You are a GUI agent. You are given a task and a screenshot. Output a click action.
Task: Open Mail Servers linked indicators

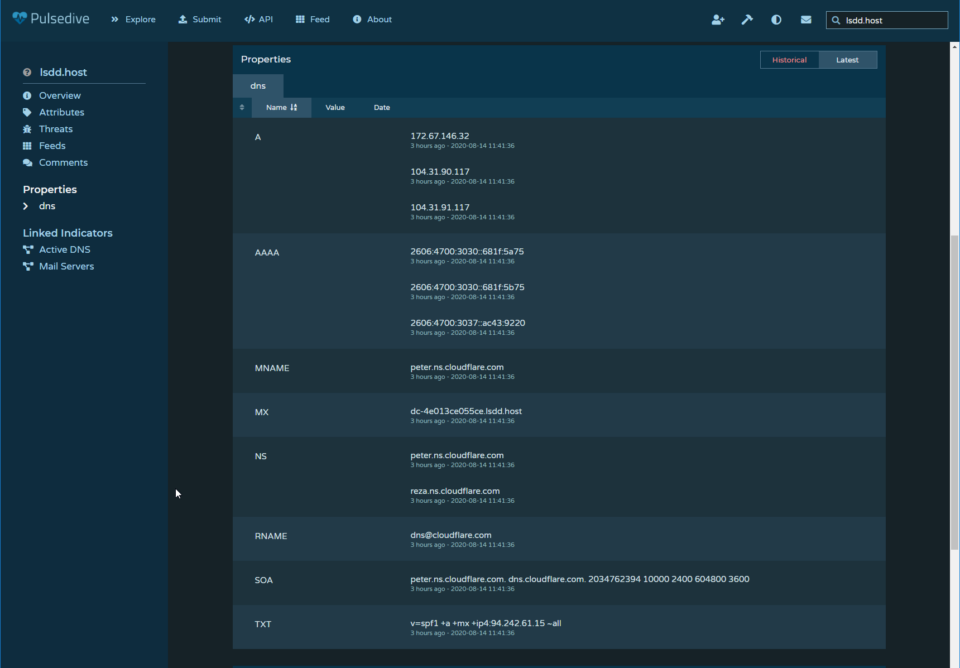(66, 266)
